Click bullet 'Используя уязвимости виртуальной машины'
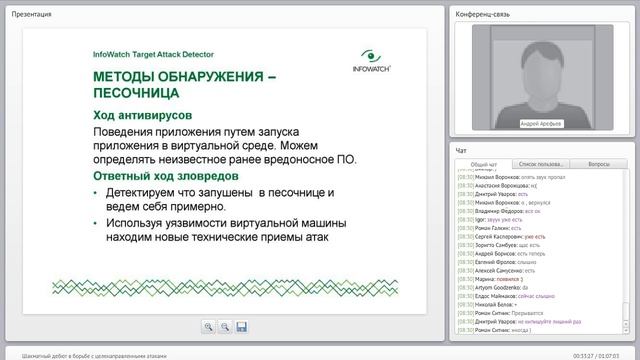 click(226, 230)
